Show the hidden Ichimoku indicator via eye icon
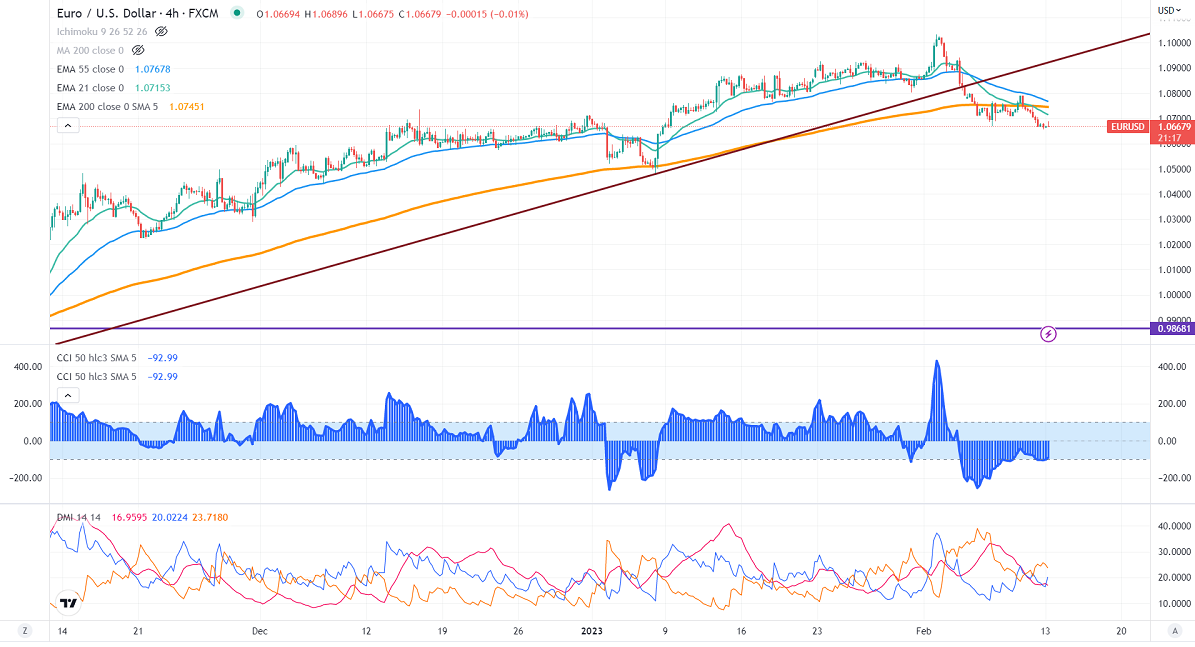 point(161,31)
